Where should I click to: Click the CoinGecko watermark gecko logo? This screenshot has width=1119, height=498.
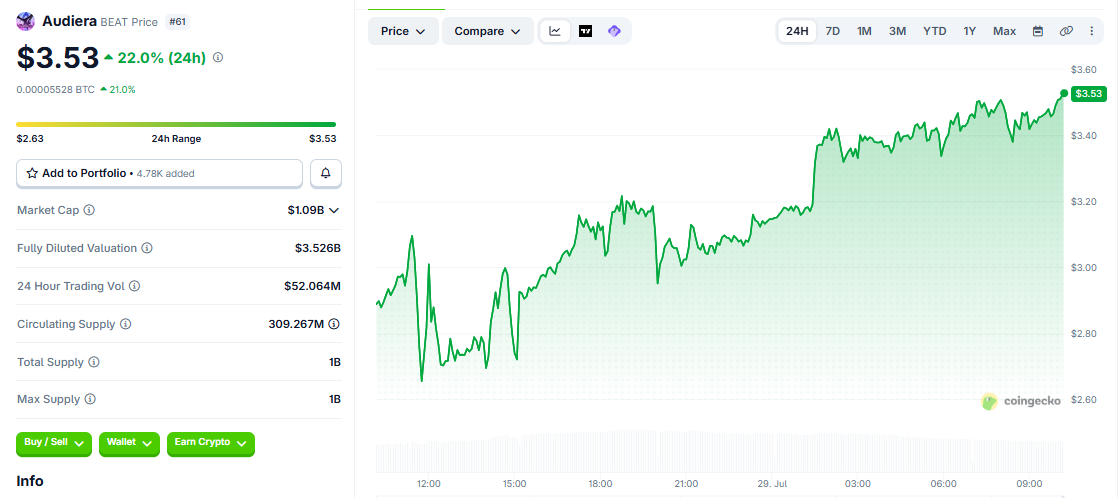[x=990, y=401]
